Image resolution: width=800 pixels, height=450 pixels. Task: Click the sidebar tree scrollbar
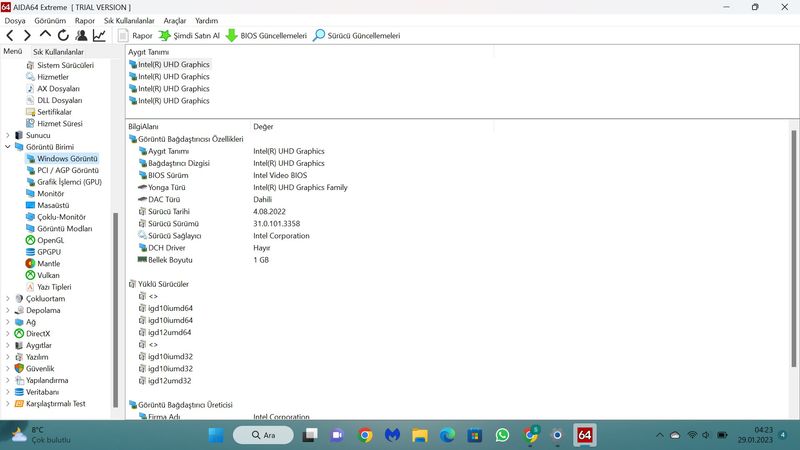(x=115, y=309)
